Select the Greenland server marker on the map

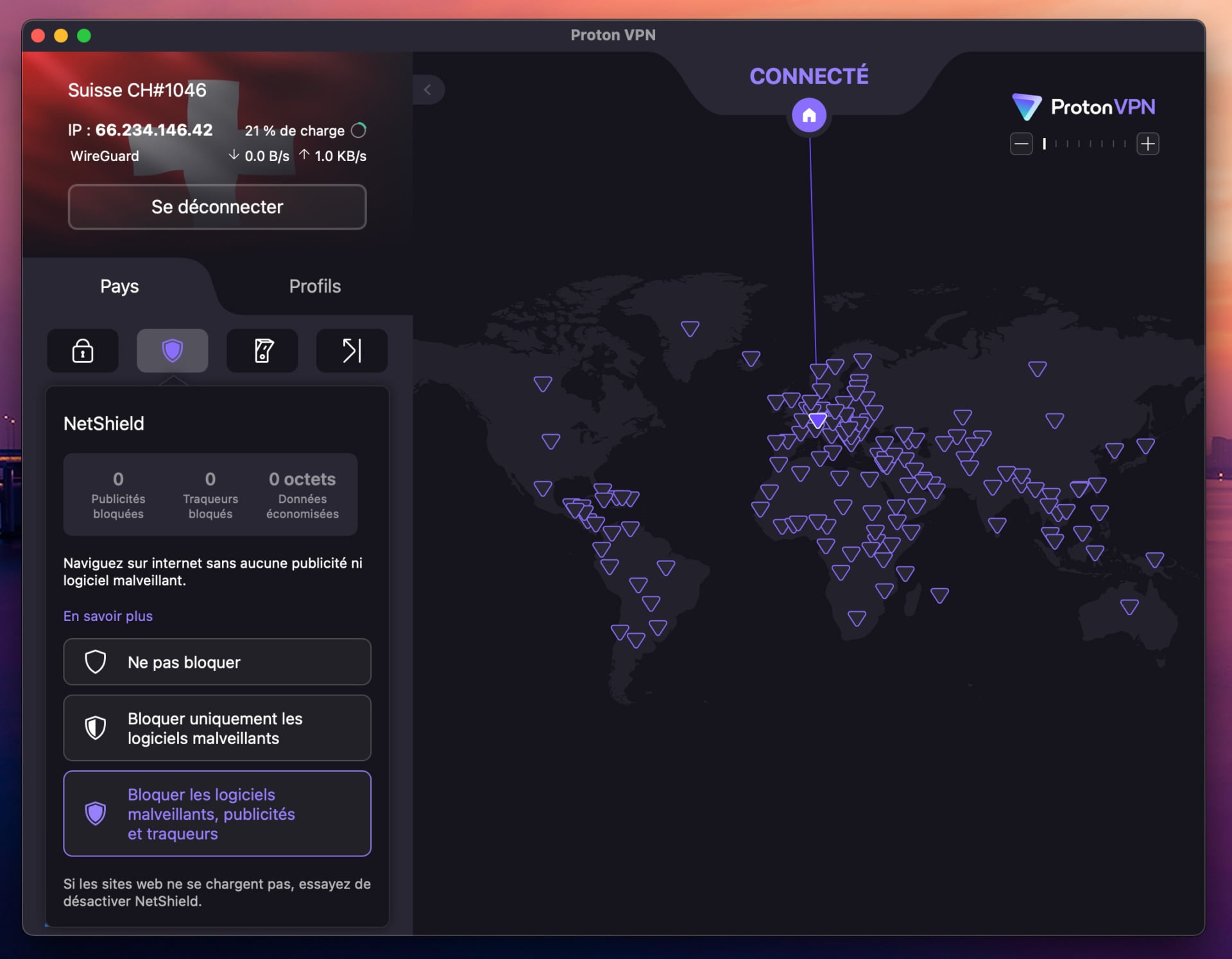coord(690,328)
